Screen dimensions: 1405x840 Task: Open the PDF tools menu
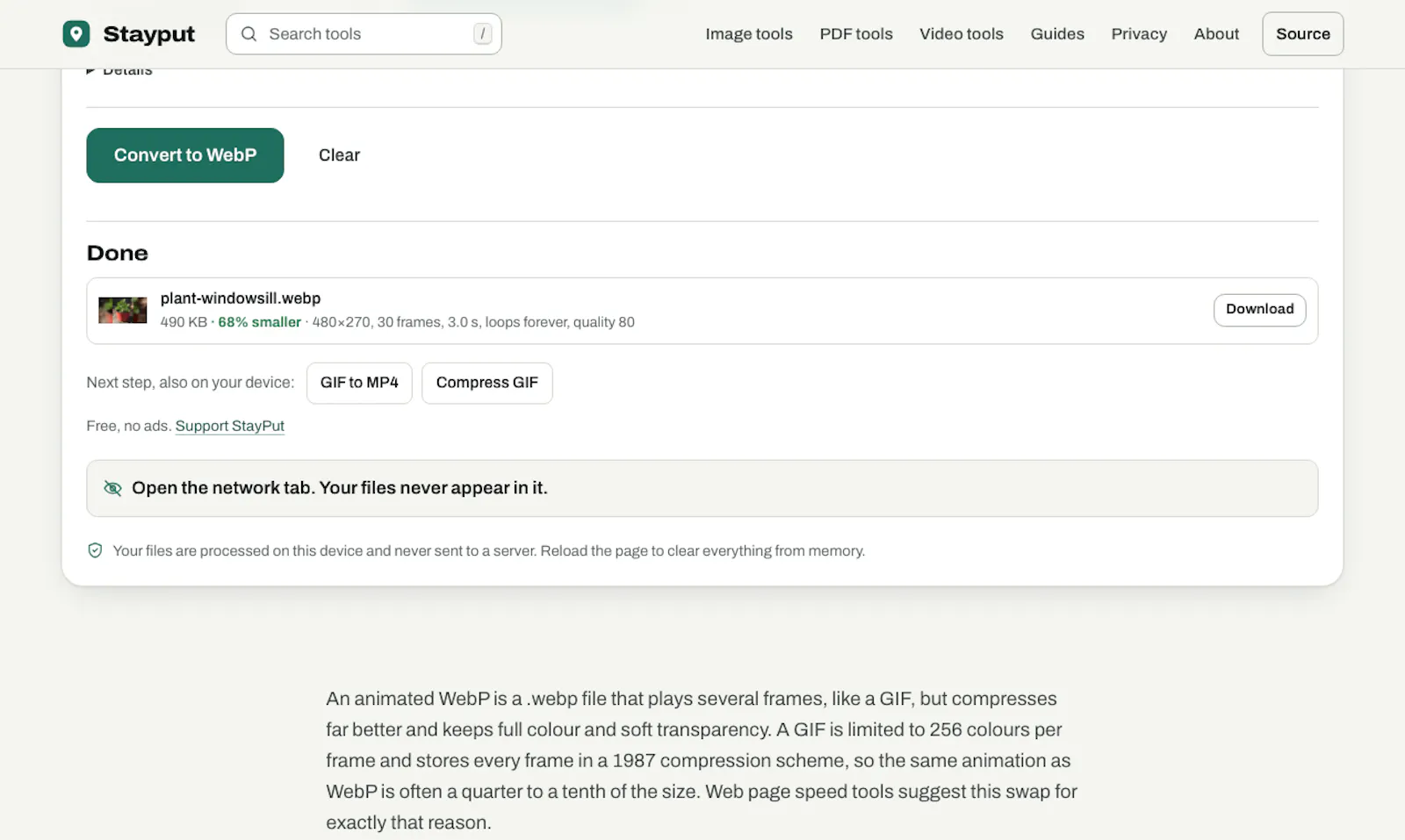coord(856,34)
